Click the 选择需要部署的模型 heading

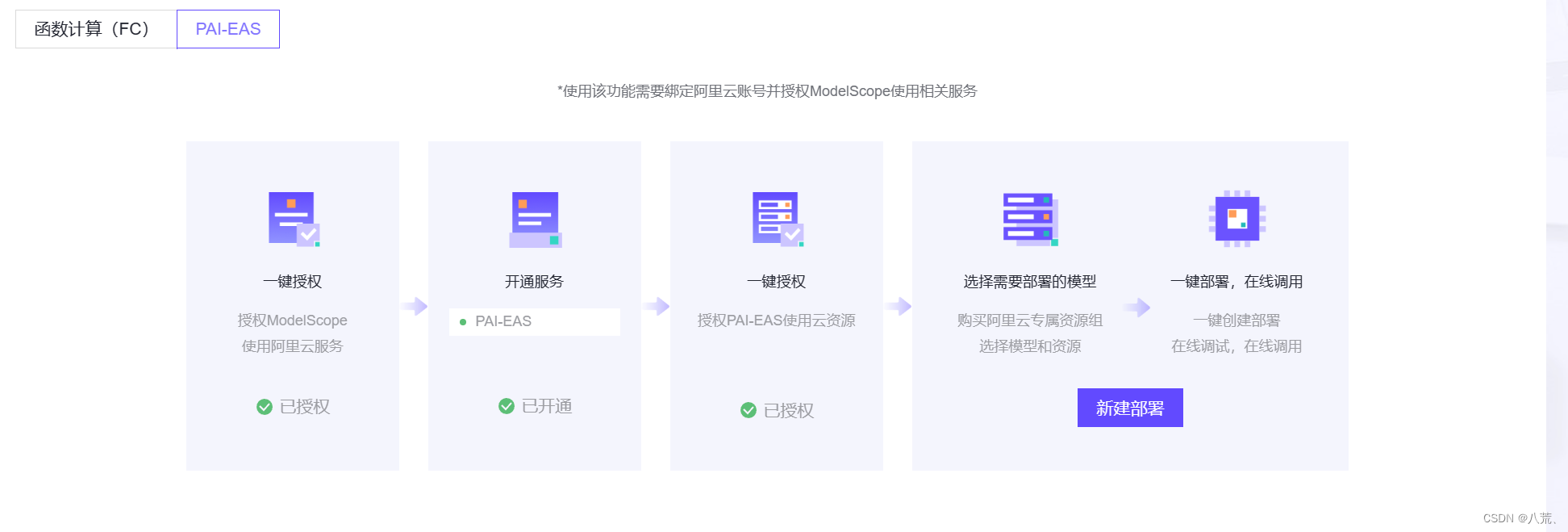tap(1030, 282)
